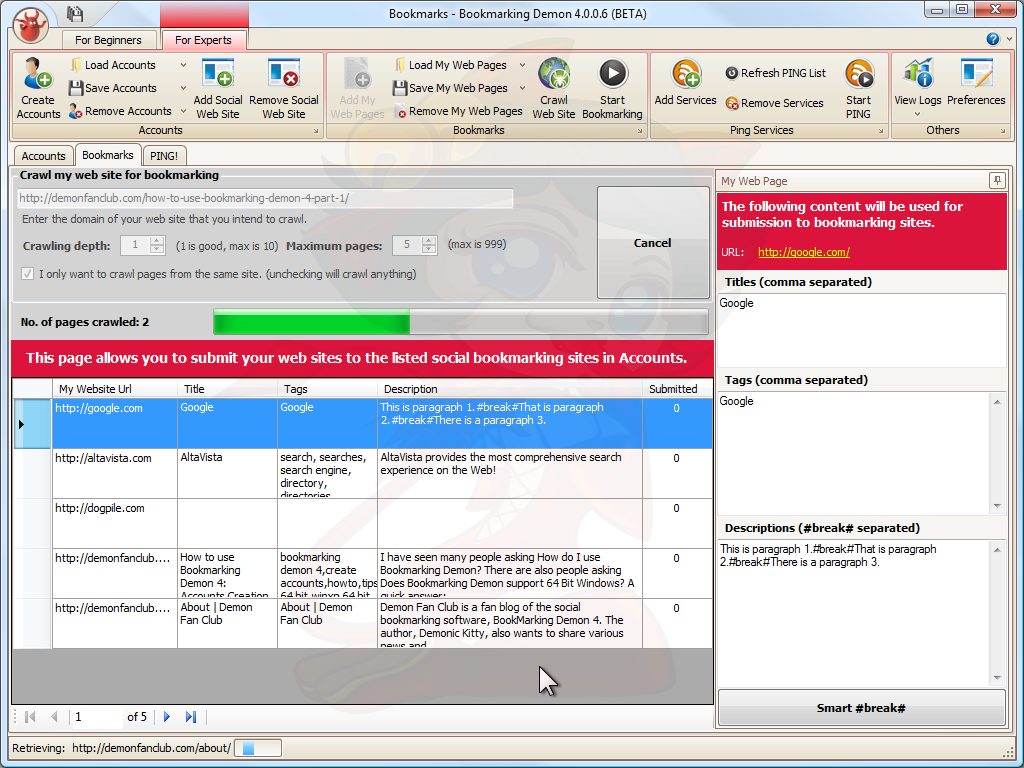
Task: Click the Descriptions text box
Action: (854, 613)
